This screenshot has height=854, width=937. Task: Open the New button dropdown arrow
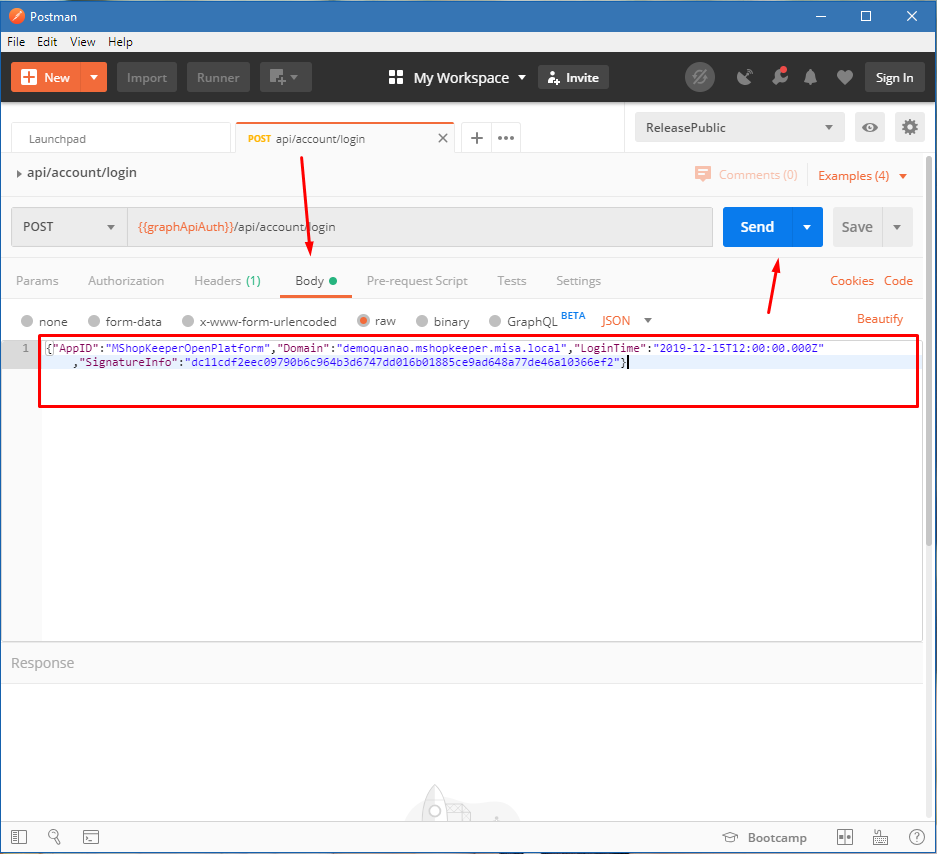pos(94,77)
